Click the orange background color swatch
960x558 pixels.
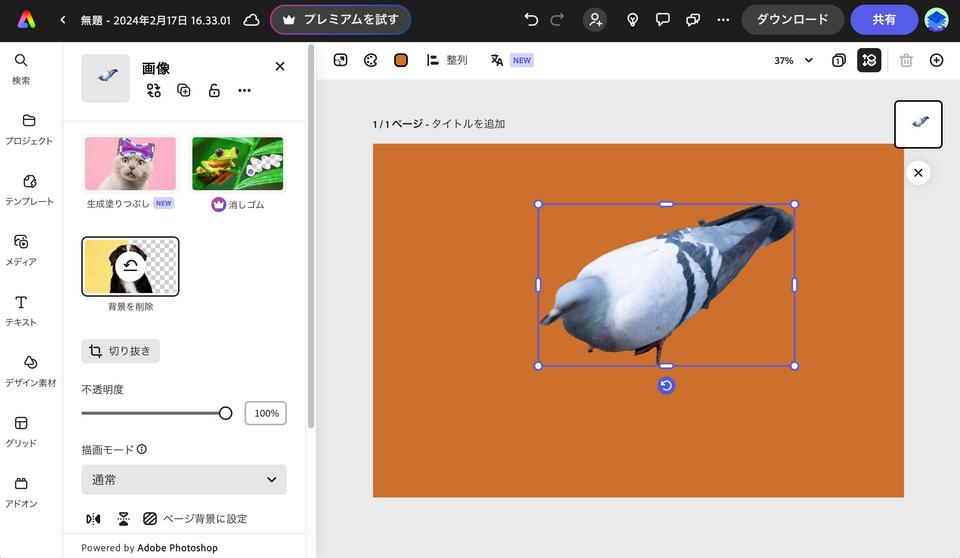[401, 60]
